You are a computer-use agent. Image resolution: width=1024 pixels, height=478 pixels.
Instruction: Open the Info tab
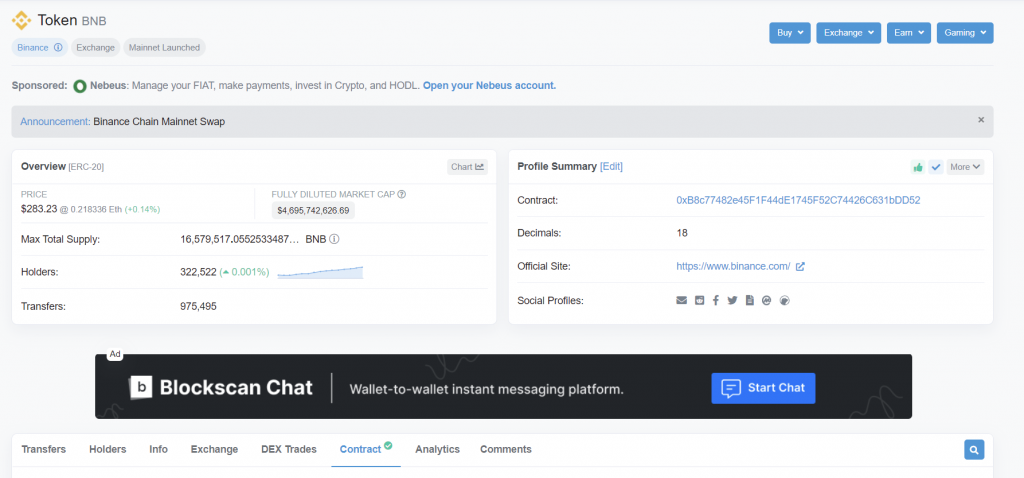158,449
